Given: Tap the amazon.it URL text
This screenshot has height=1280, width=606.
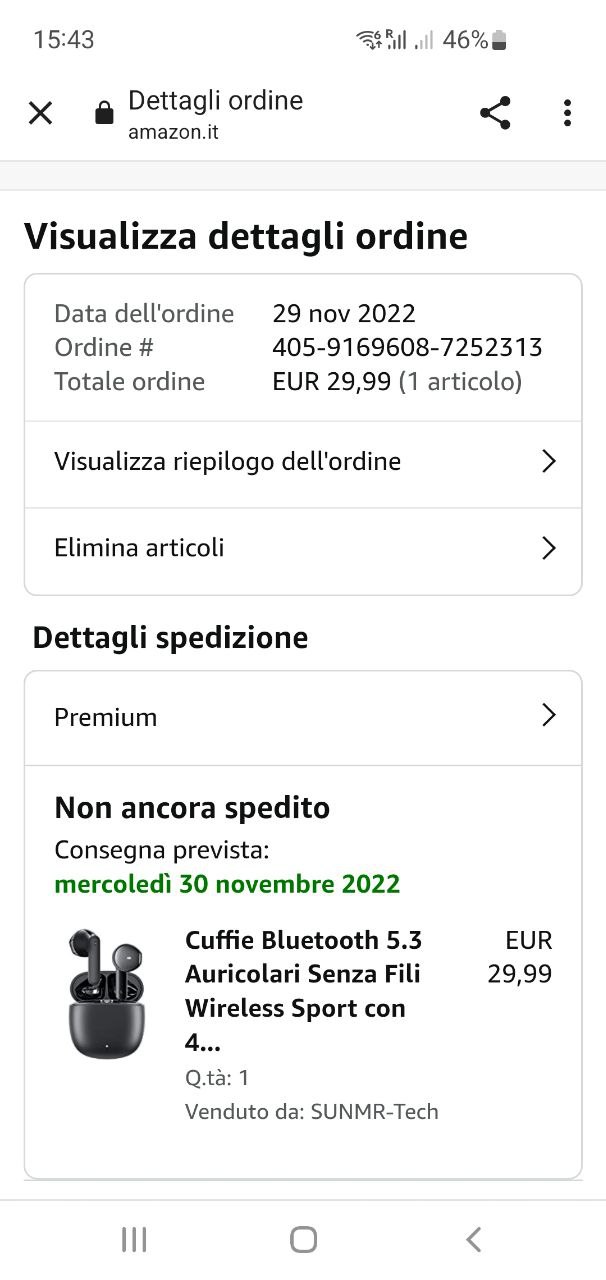Looking at the screenshot, I should coord(173,132).
